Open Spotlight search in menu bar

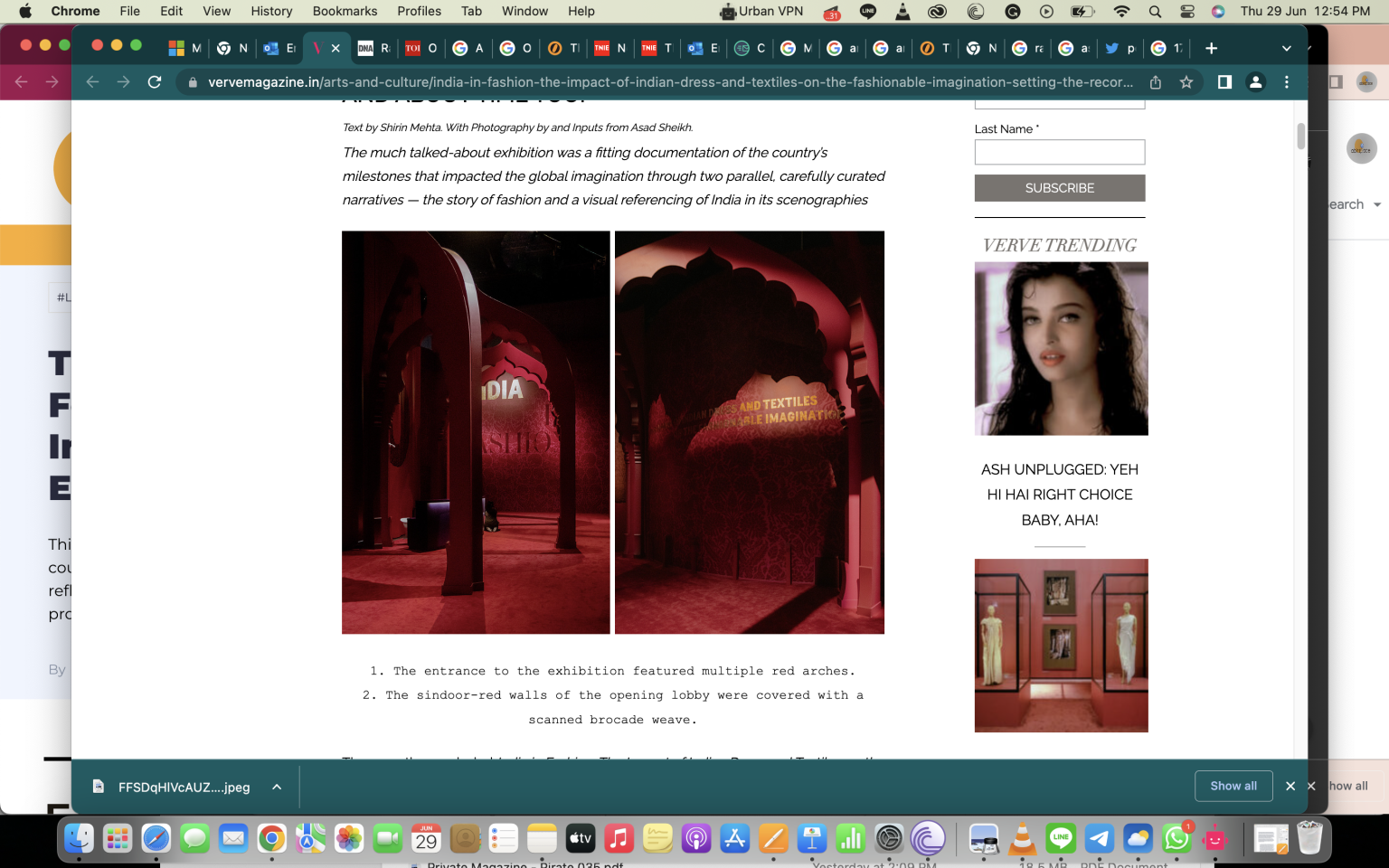click(1155, 11)
